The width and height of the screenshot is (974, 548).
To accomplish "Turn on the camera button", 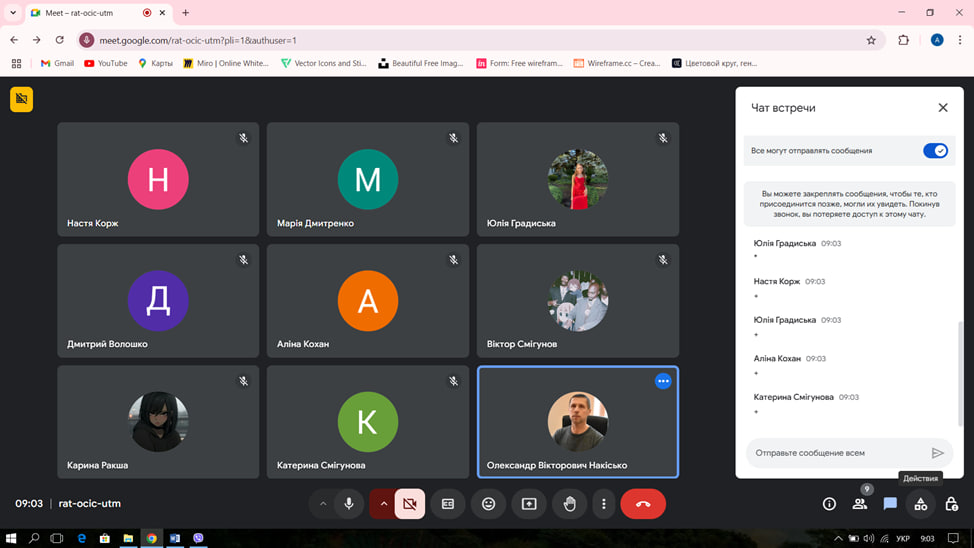I will 410,504.
